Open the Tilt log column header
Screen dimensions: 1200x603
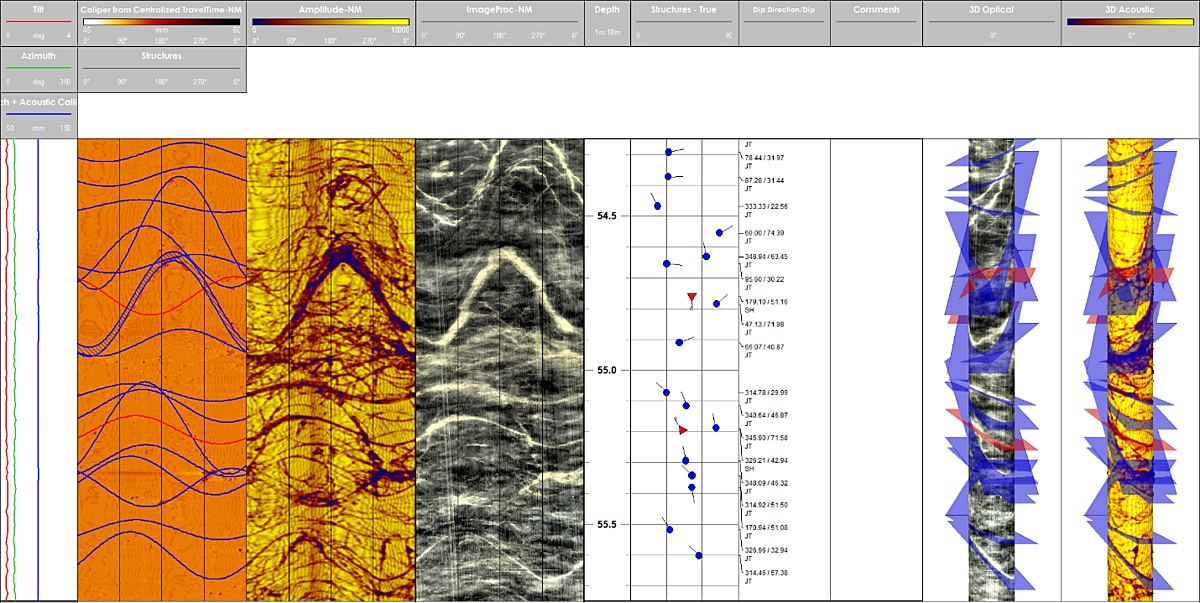click(x=38, y=10)
